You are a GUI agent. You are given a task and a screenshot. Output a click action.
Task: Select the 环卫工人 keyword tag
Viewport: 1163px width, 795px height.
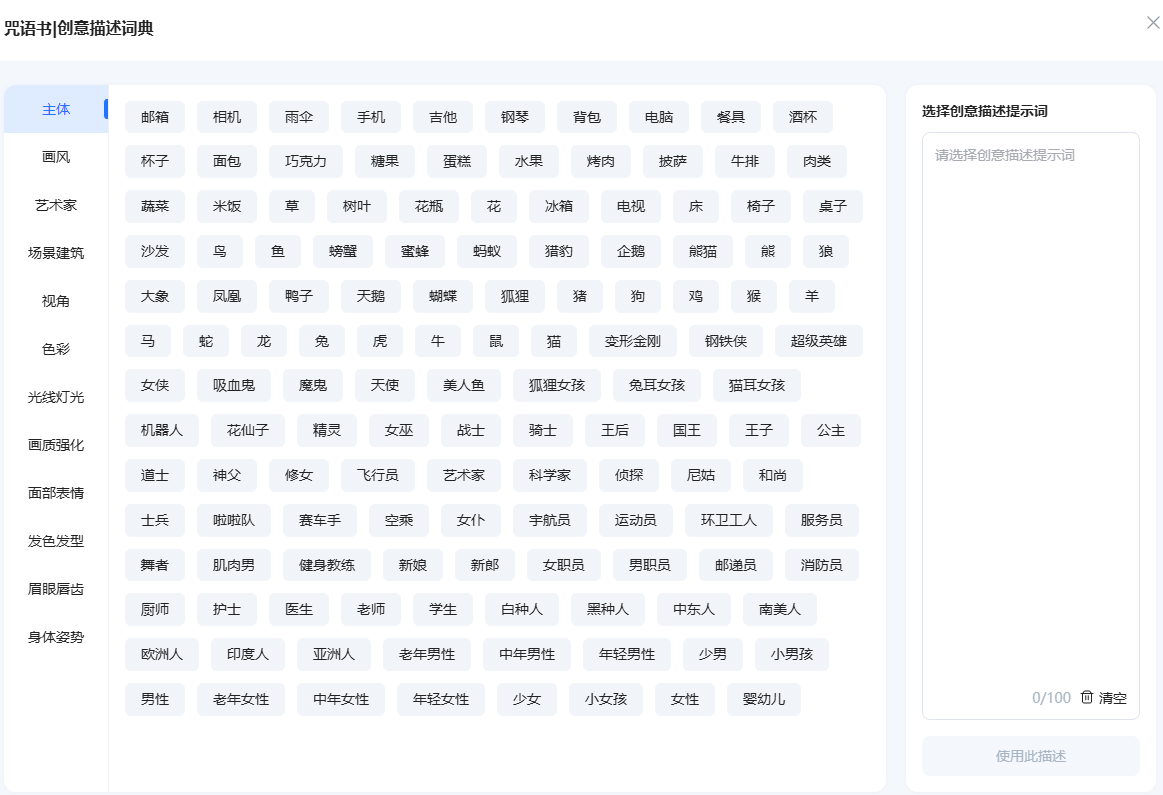tap(728, 520)
